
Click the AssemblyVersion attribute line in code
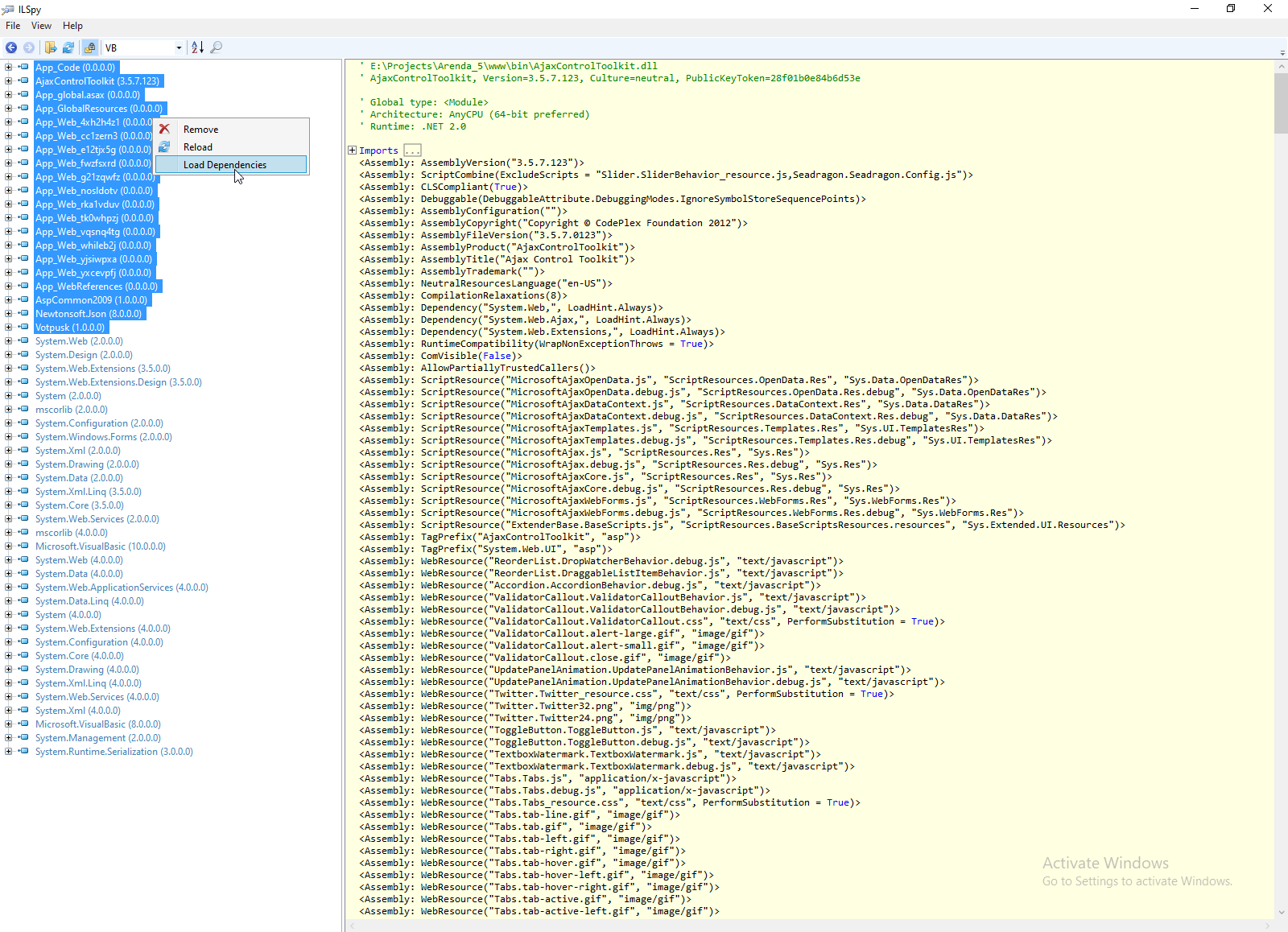472,163
